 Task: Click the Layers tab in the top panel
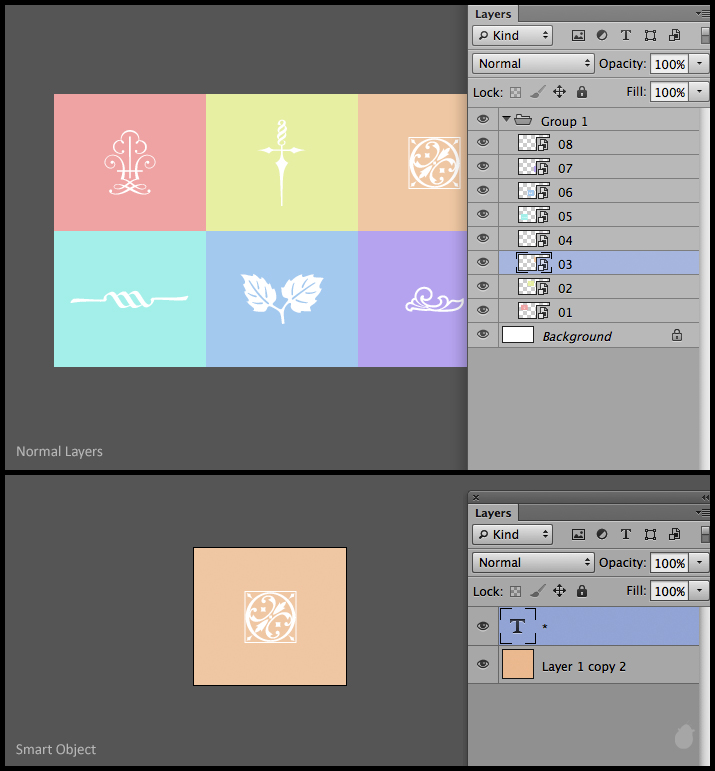pyautogui.click(x=493, y=14)
